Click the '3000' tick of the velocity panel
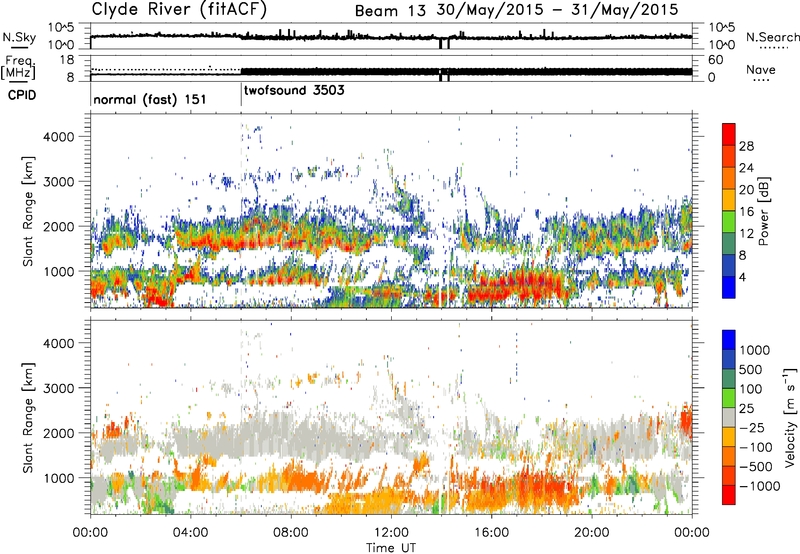 pos(59,388)
